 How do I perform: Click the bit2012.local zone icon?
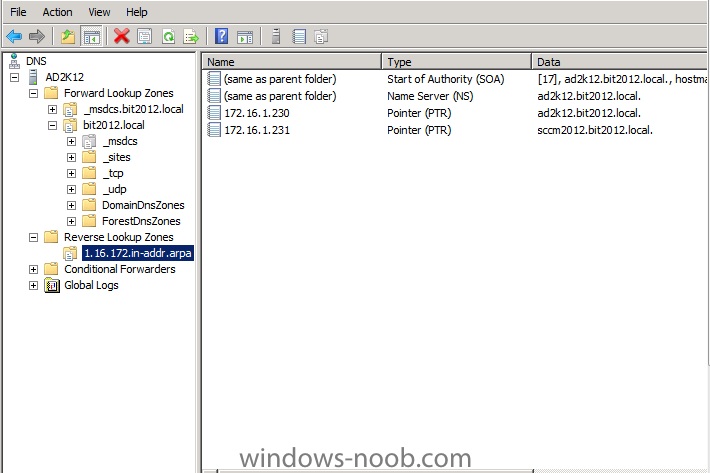pyautogui.click(x=70, y=125)
